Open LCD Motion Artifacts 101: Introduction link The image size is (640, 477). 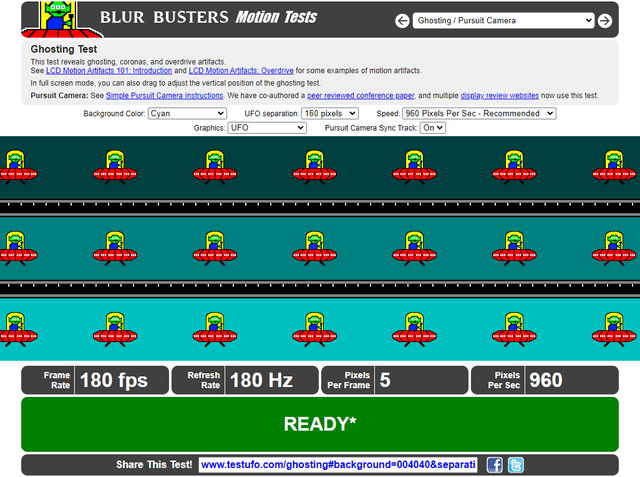tap(109, 71)
